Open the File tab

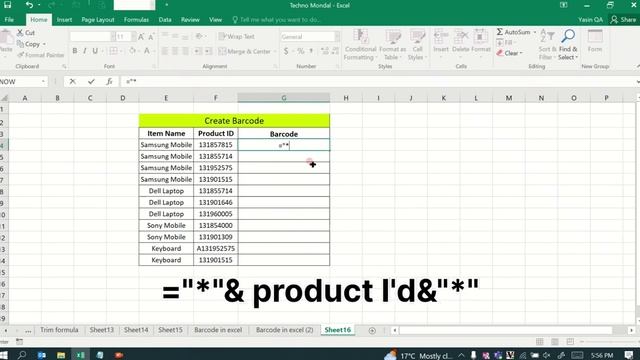pyautogui.click(x=9, y=20)
